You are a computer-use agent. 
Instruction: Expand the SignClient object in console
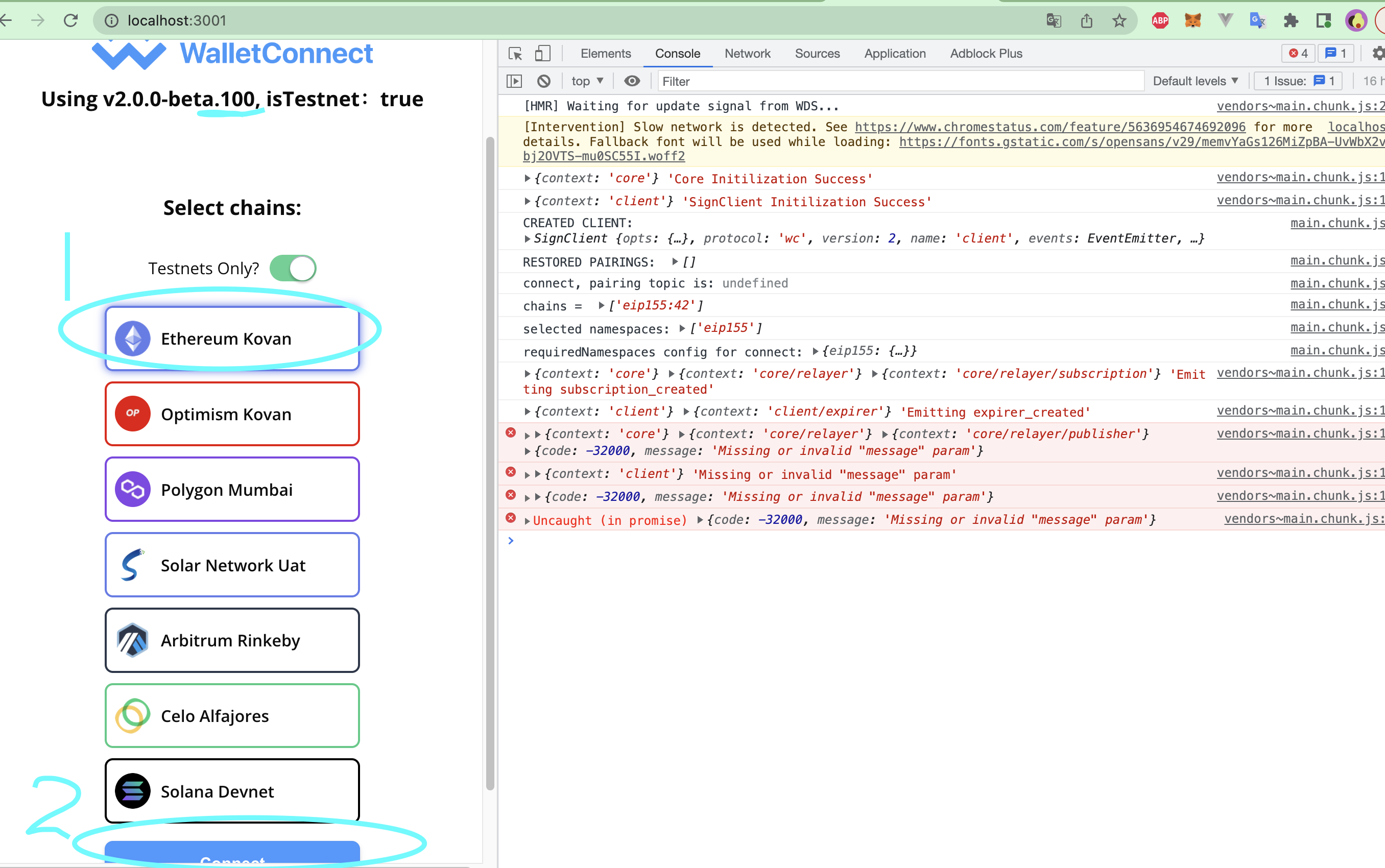pos(527,239)
